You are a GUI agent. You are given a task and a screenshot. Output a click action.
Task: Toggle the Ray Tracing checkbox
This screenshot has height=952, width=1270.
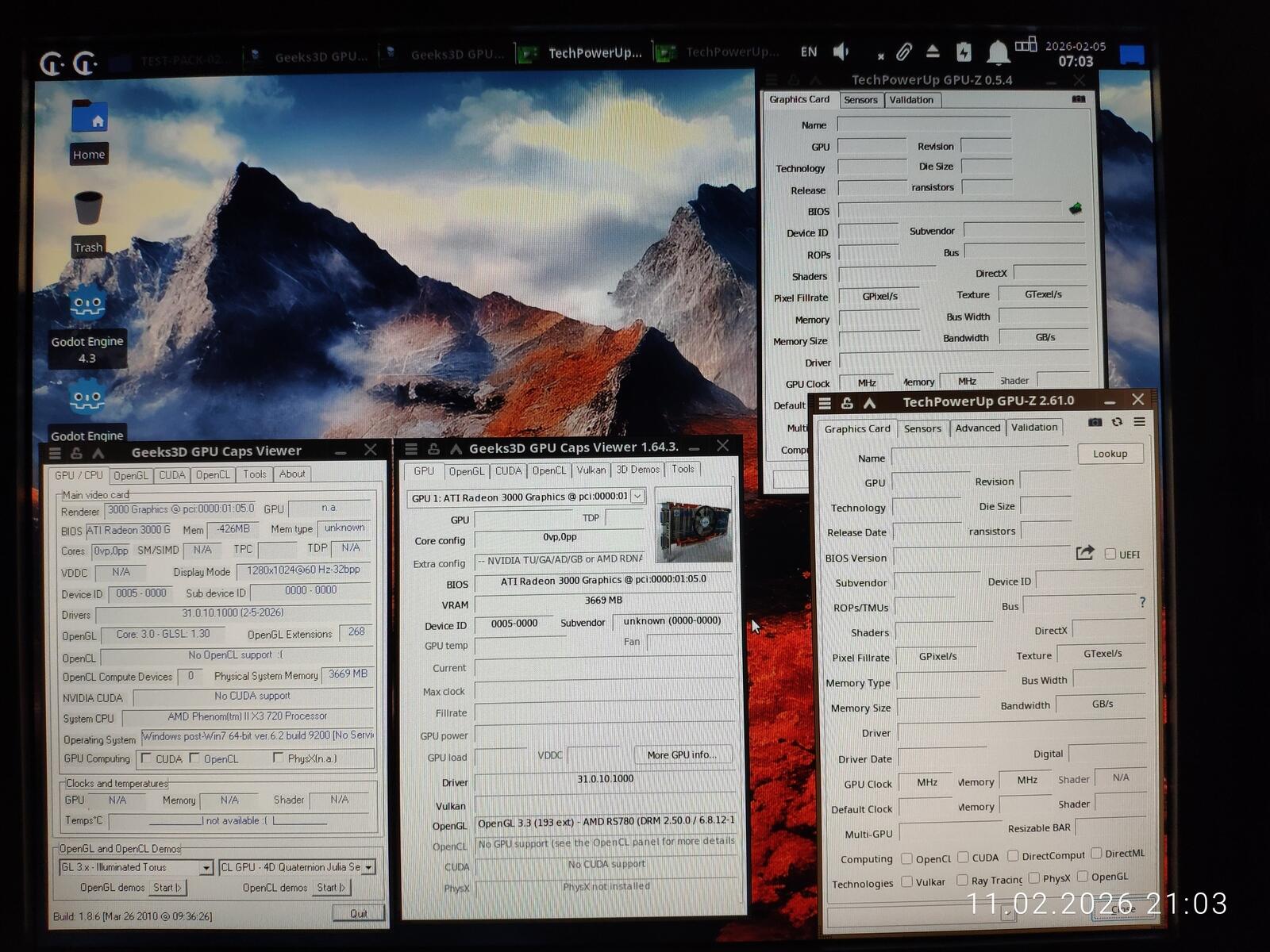(962, 880)
